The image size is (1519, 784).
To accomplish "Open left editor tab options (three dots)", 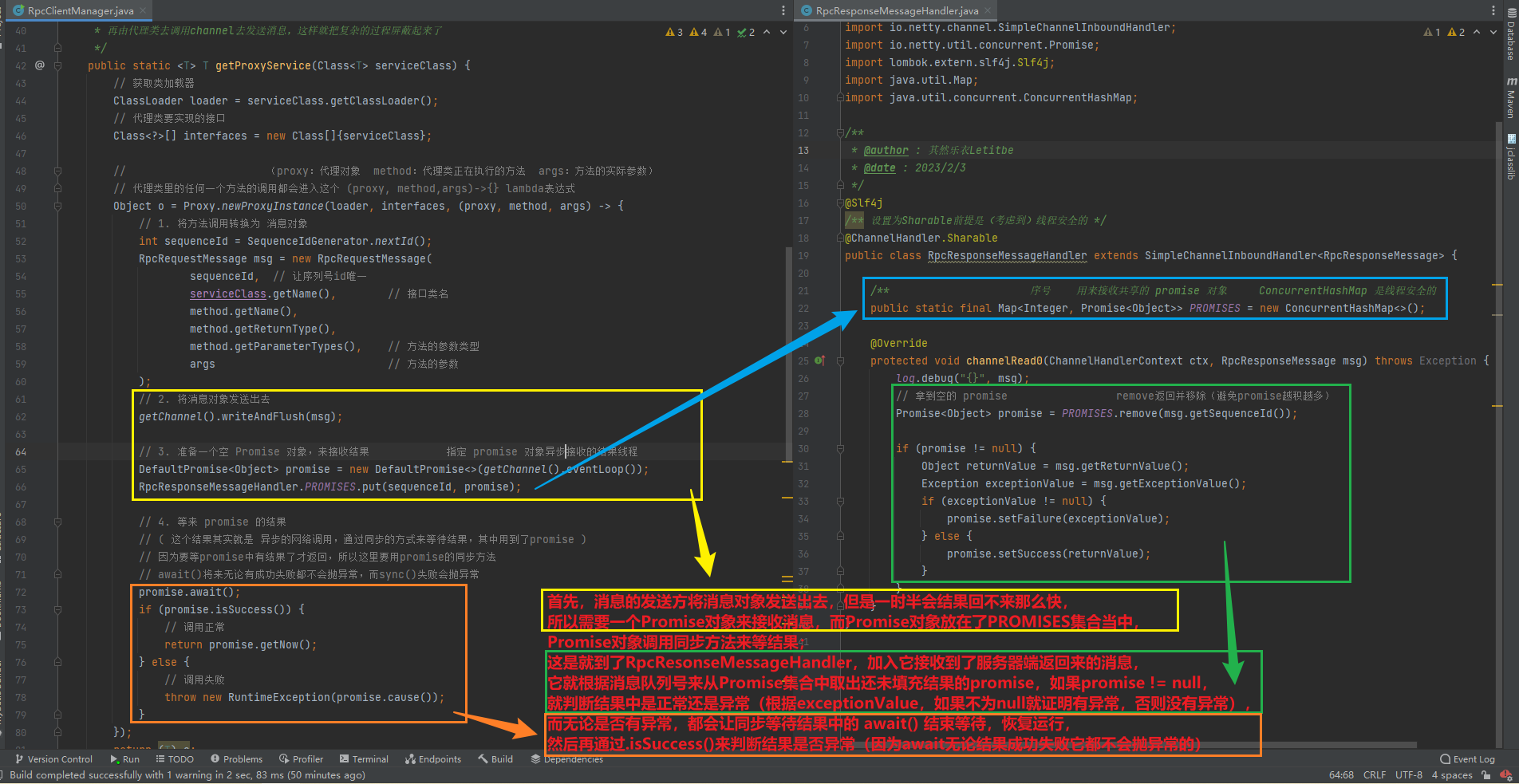I will [783, 10].
